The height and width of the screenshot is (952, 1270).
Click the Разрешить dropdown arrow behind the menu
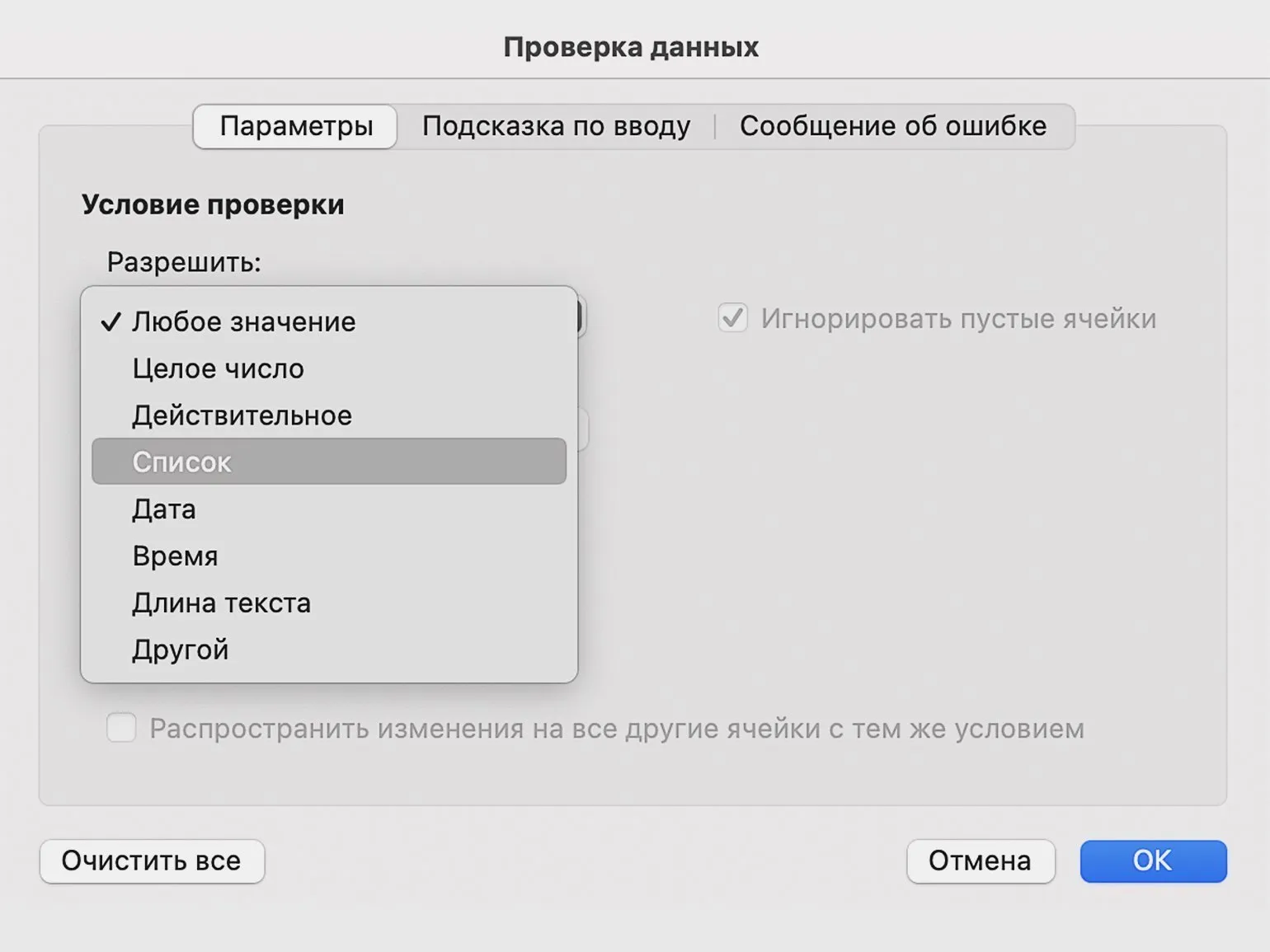(x=581, y=318)
